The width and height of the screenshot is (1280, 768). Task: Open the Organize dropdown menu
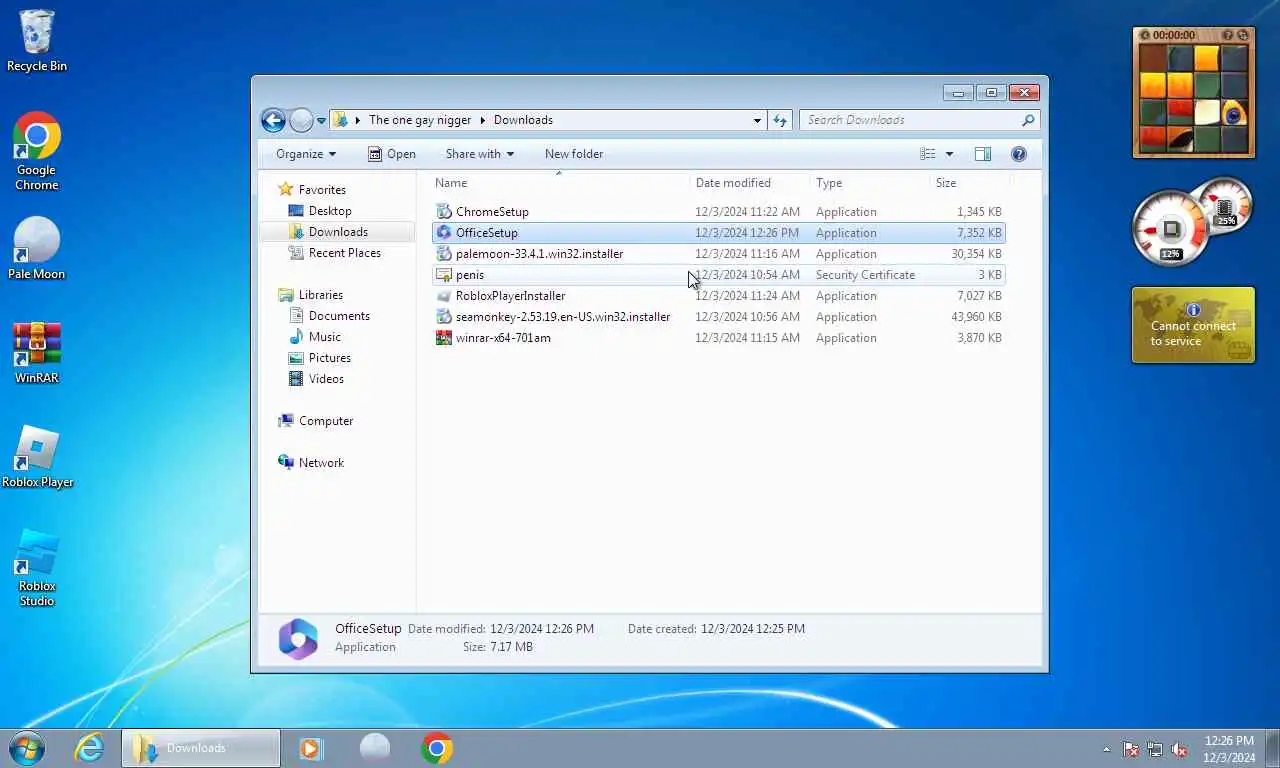point(306,154)
